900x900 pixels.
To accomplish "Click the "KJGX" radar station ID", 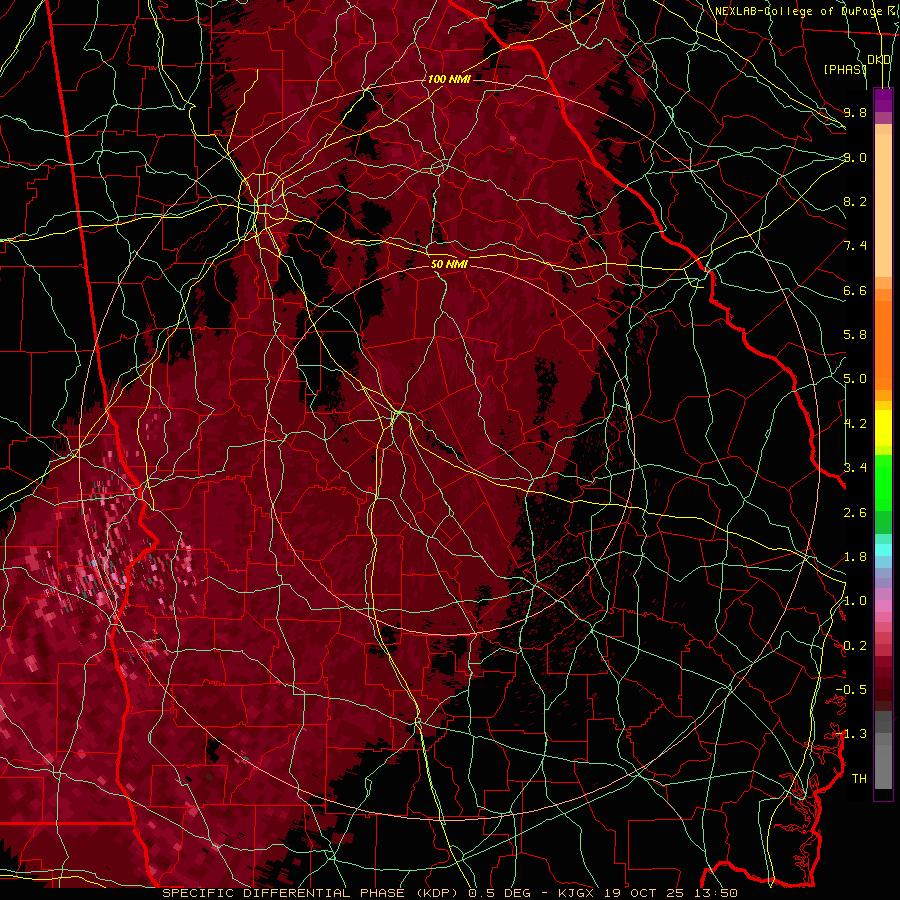I will 576,893.
